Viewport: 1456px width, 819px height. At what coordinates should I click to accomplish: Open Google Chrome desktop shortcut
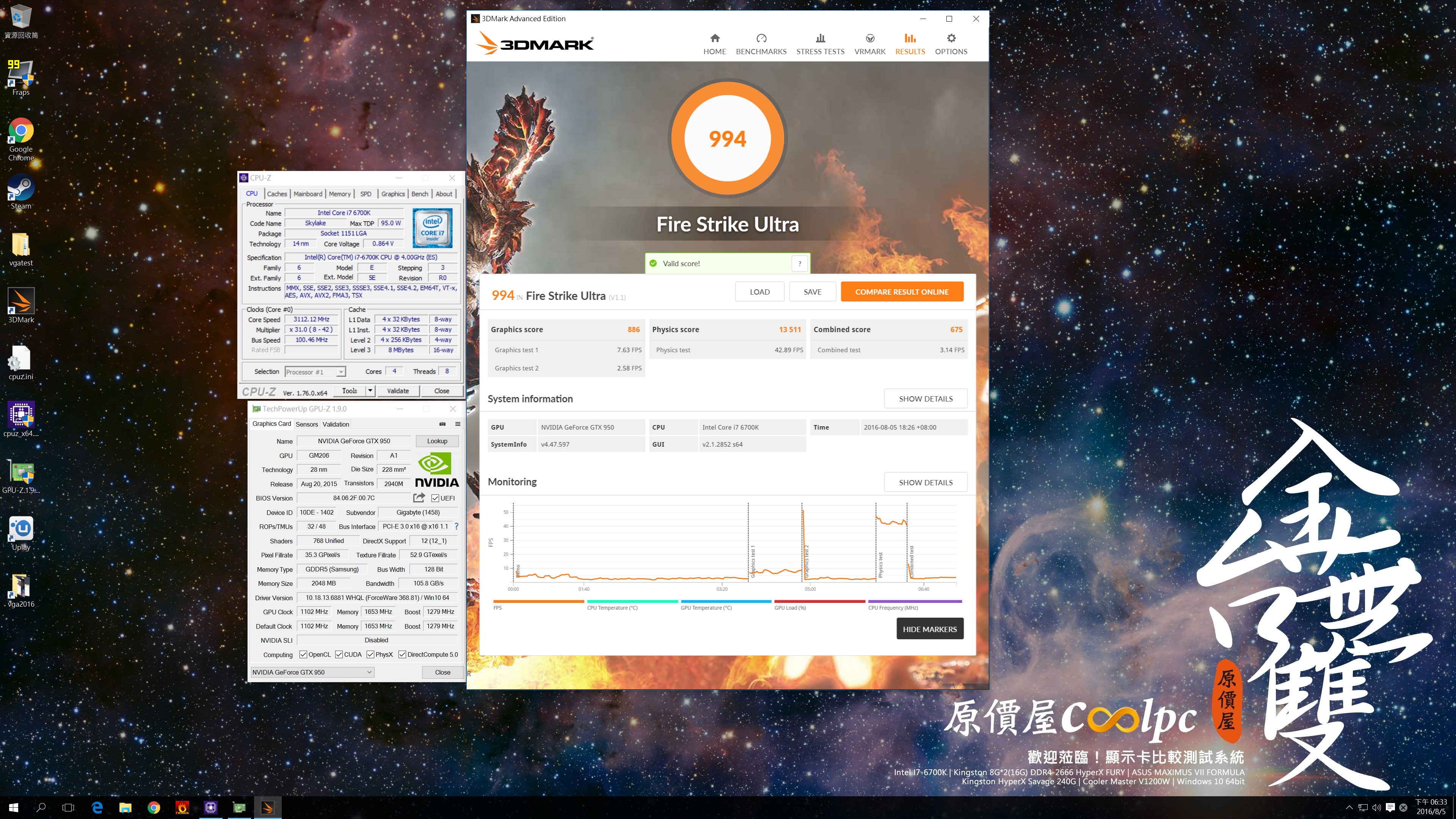pos(21,139)
